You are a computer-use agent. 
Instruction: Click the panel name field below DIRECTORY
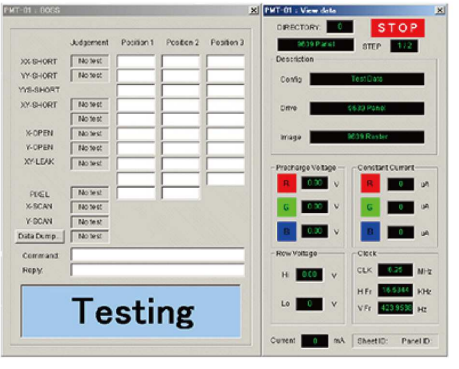(316, 44)
